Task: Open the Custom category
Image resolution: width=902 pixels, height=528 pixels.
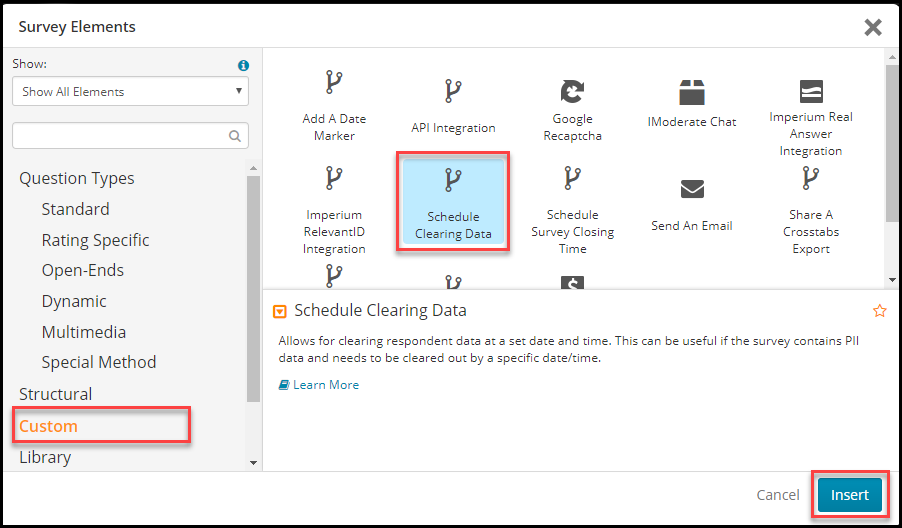Action: click(x=48, y=426)
